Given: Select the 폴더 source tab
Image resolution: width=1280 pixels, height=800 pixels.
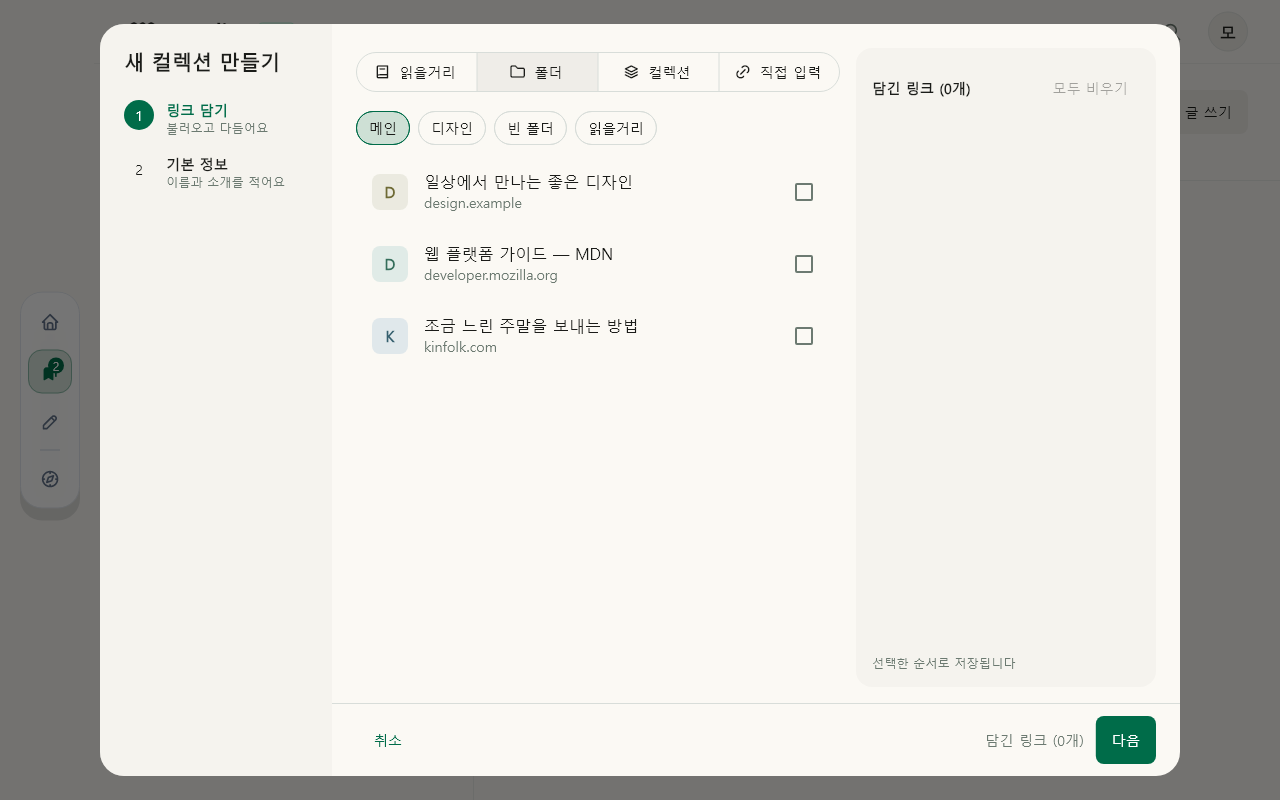Looking at the screenshot, I should point(537,72).
